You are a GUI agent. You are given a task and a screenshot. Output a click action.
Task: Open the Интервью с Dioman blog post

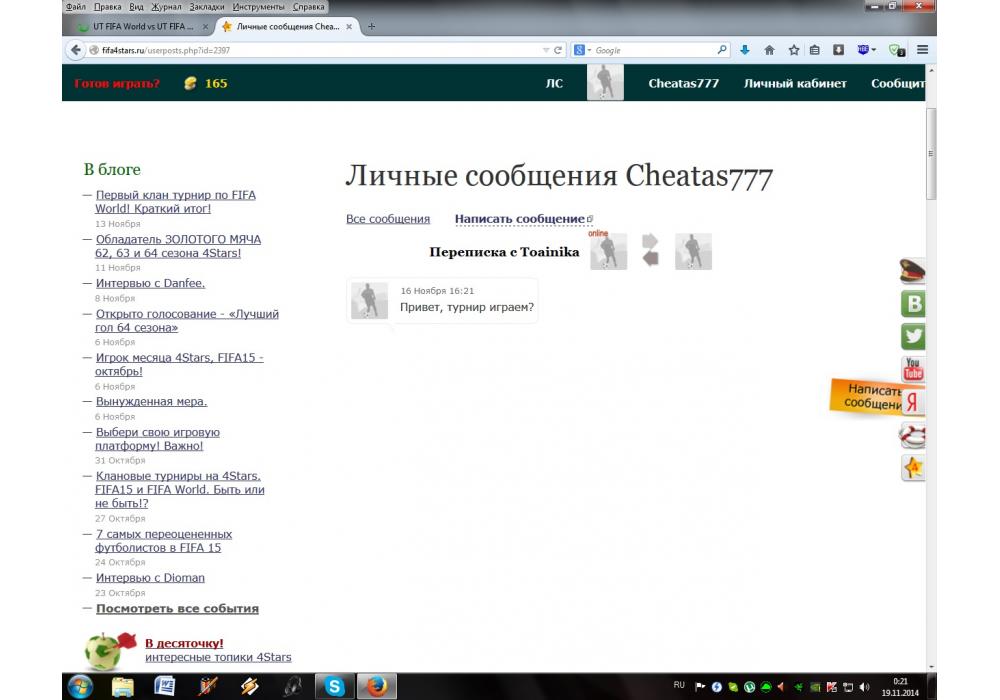(x=150, y=578)
